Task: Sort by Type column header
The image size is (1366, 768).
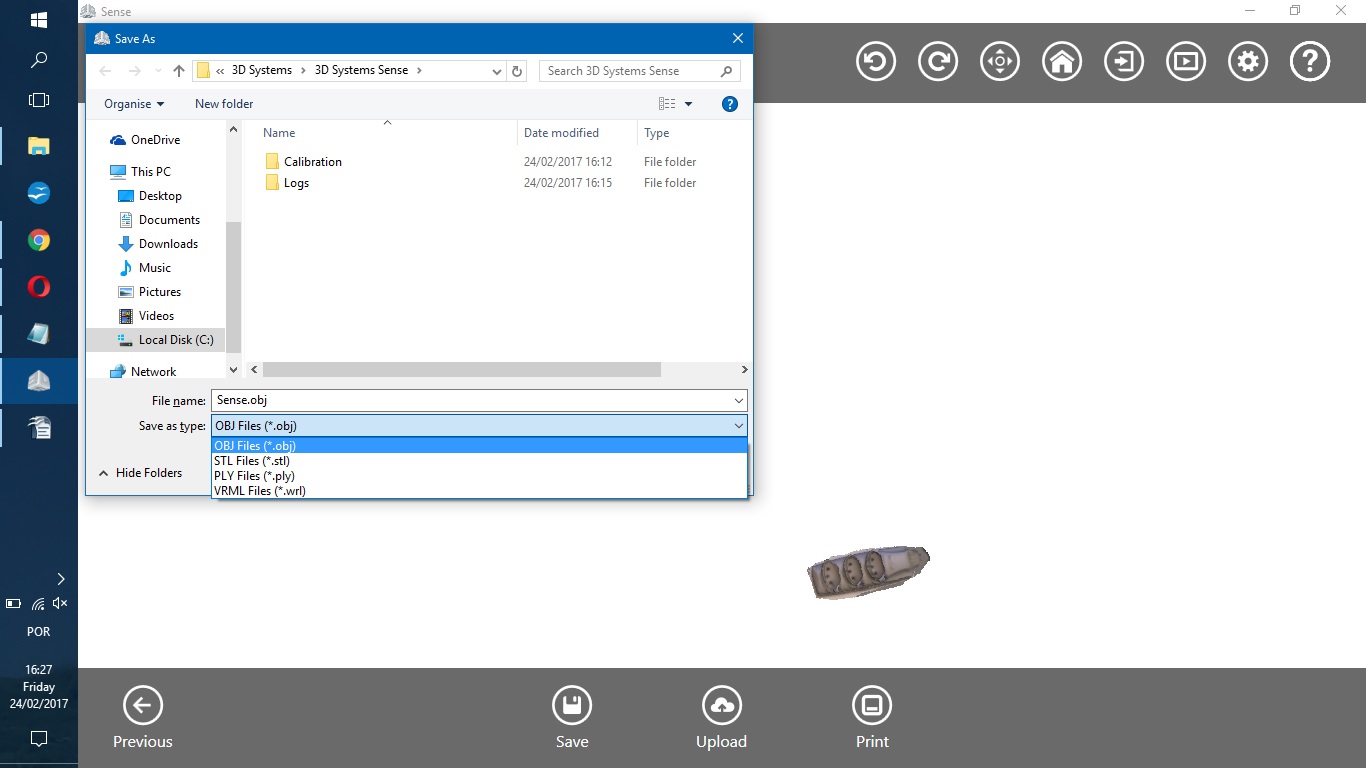Action: (x=656, y=133)
